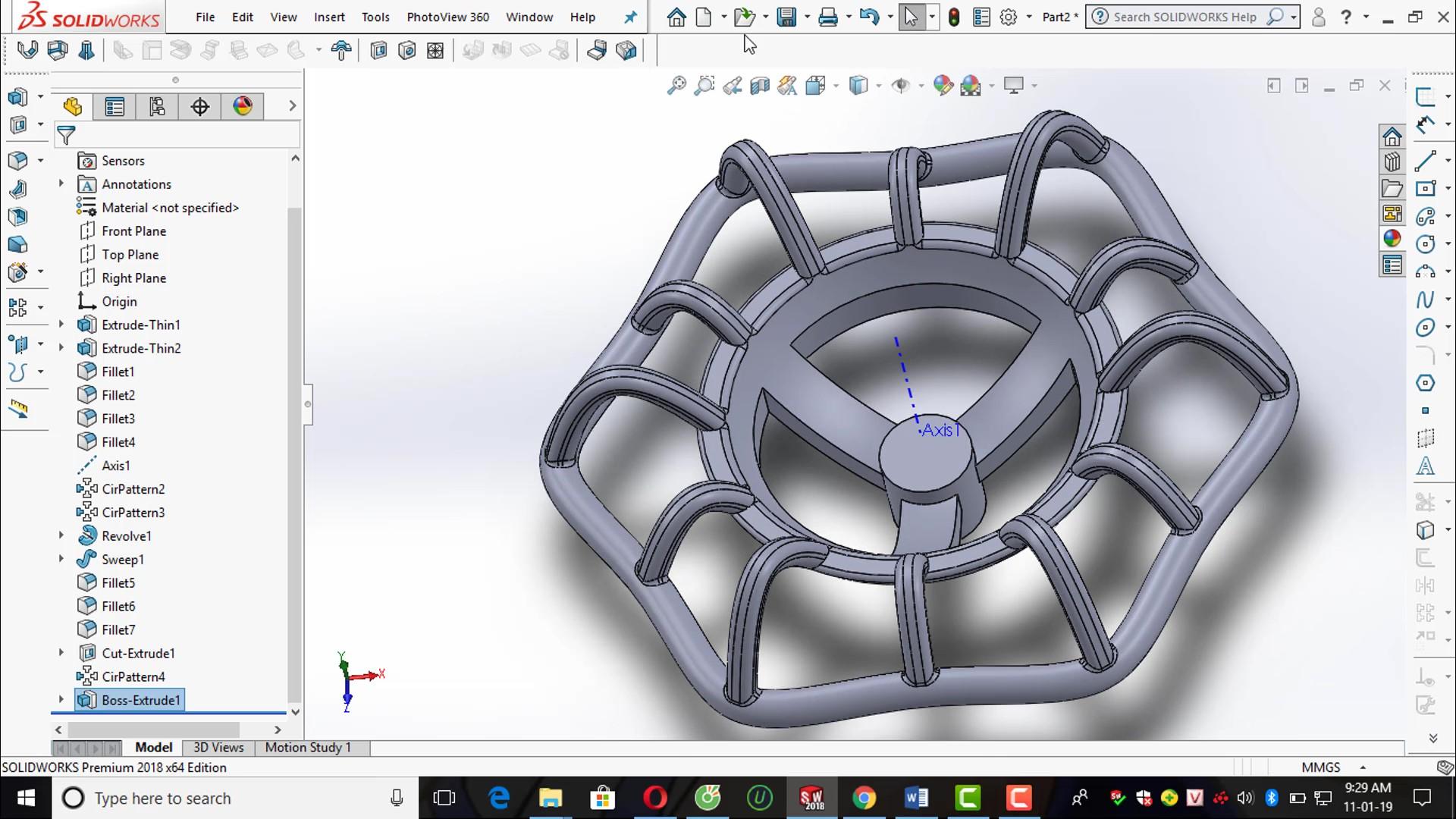Activate the Zoom to Area tool
Screen dimensions: 1456x819
[704, 86]
